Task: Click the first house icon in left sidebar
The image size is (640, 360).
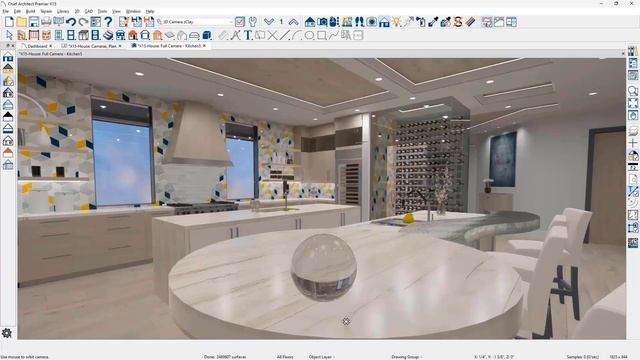Action: (8, 57)
